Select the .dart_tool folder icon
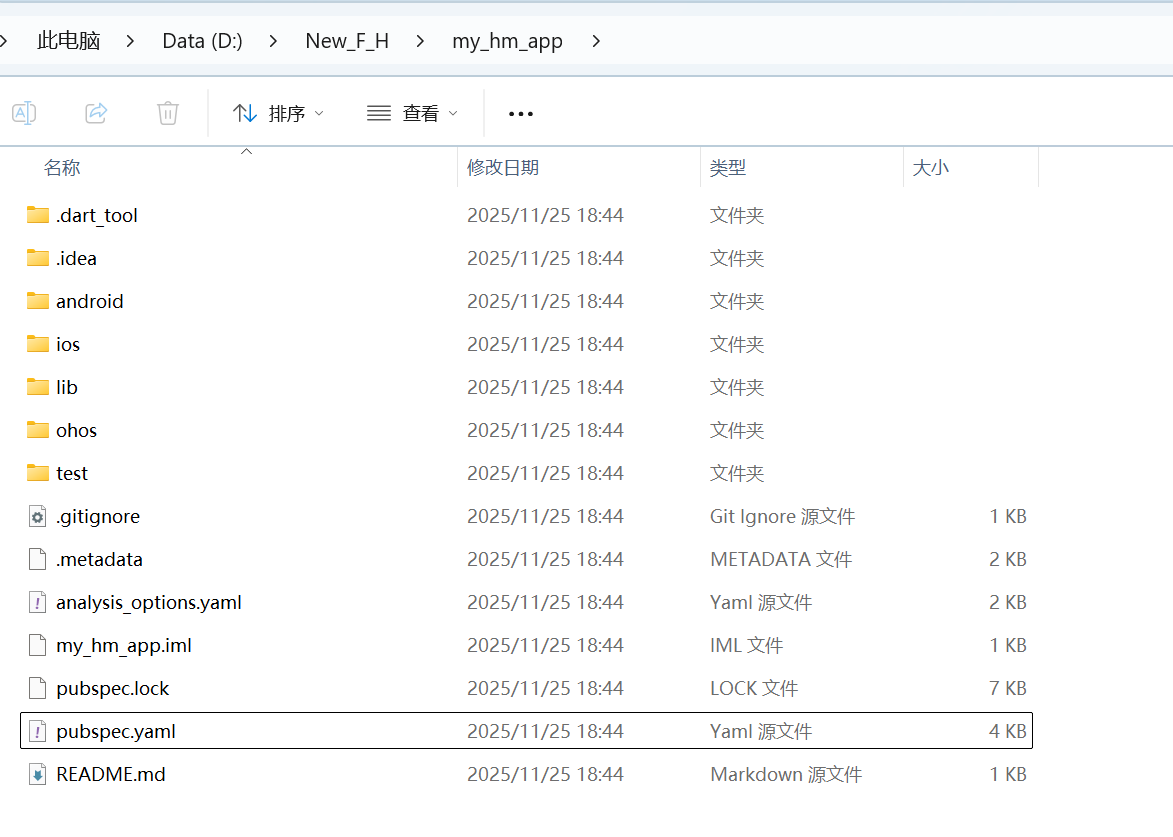 coord(37,215)
